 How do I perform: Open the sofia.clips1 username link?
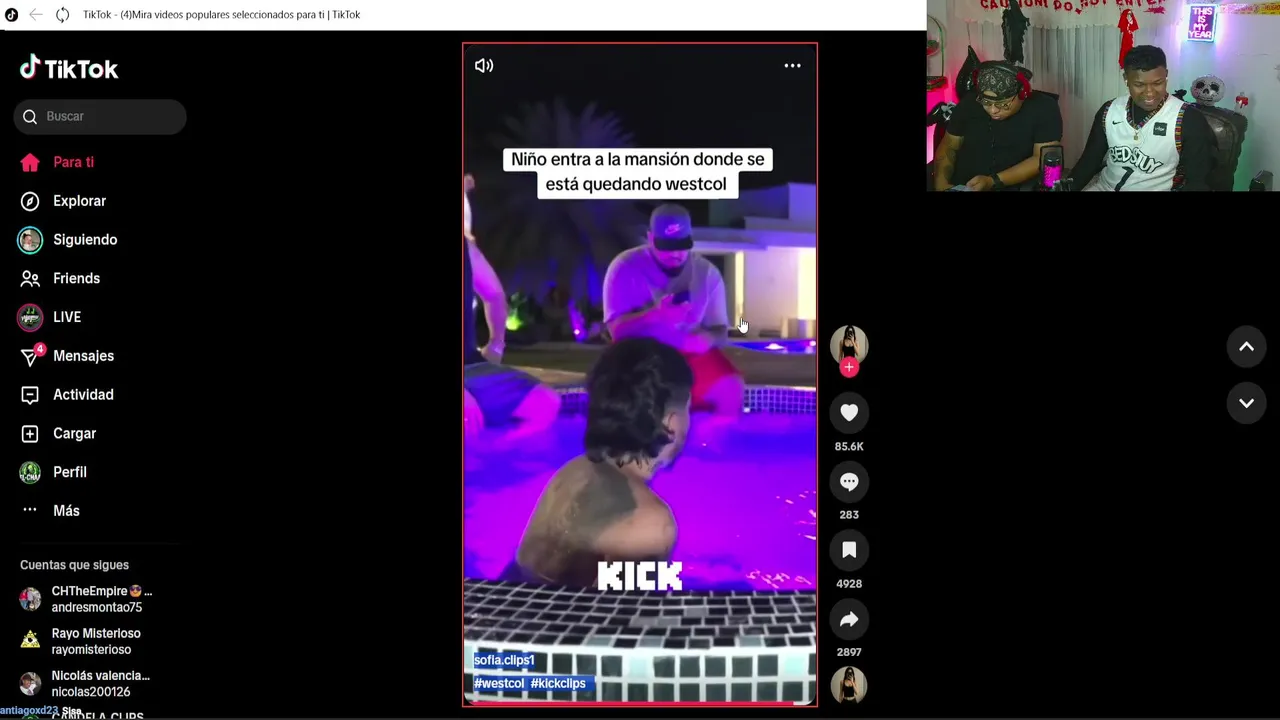[x=504, y=660]
